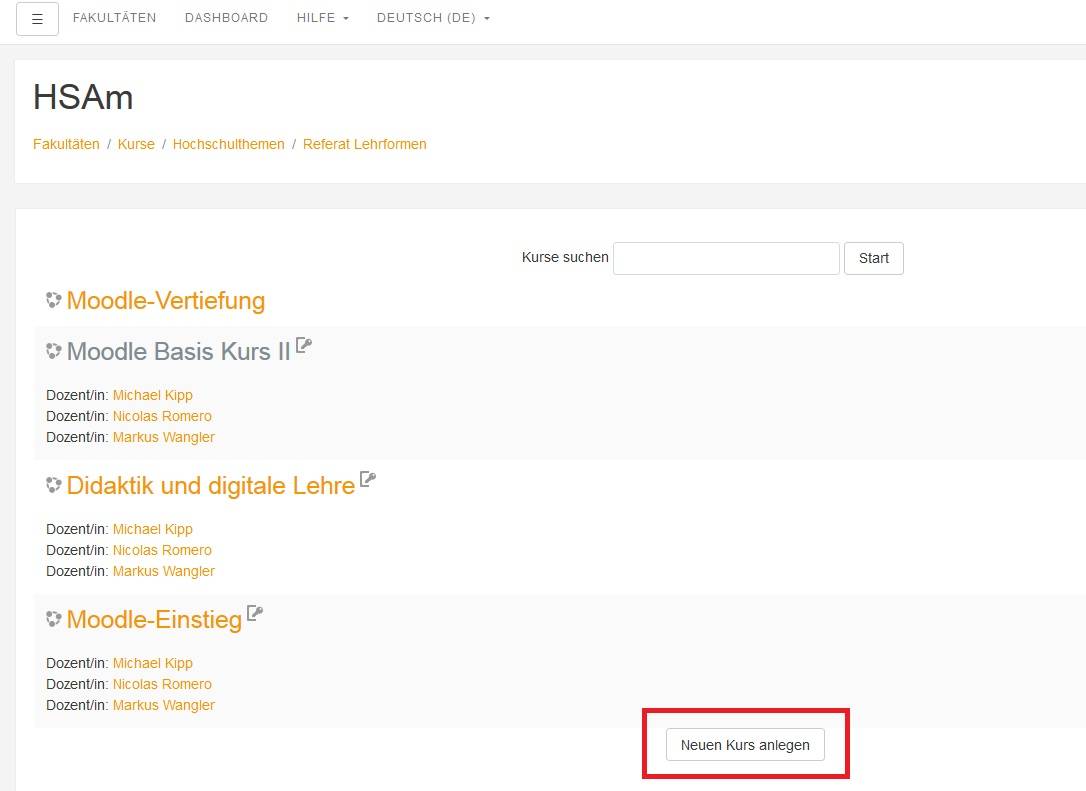Navigate to Kurse via the breadcrumb
Screen dimensions: 1086x791
point(136,144)
